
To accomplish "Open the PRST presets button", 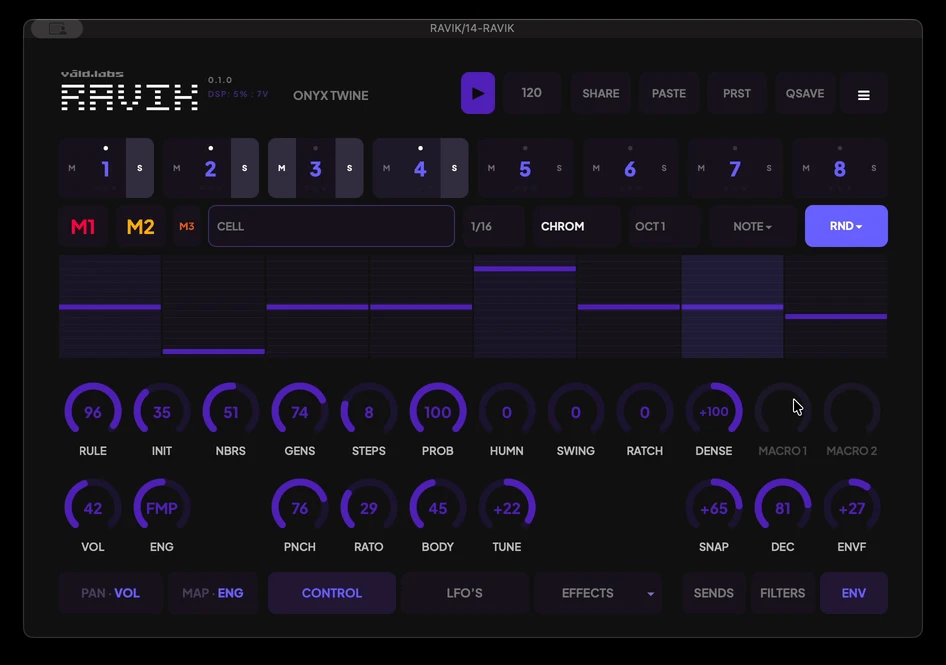I will 737,94.
